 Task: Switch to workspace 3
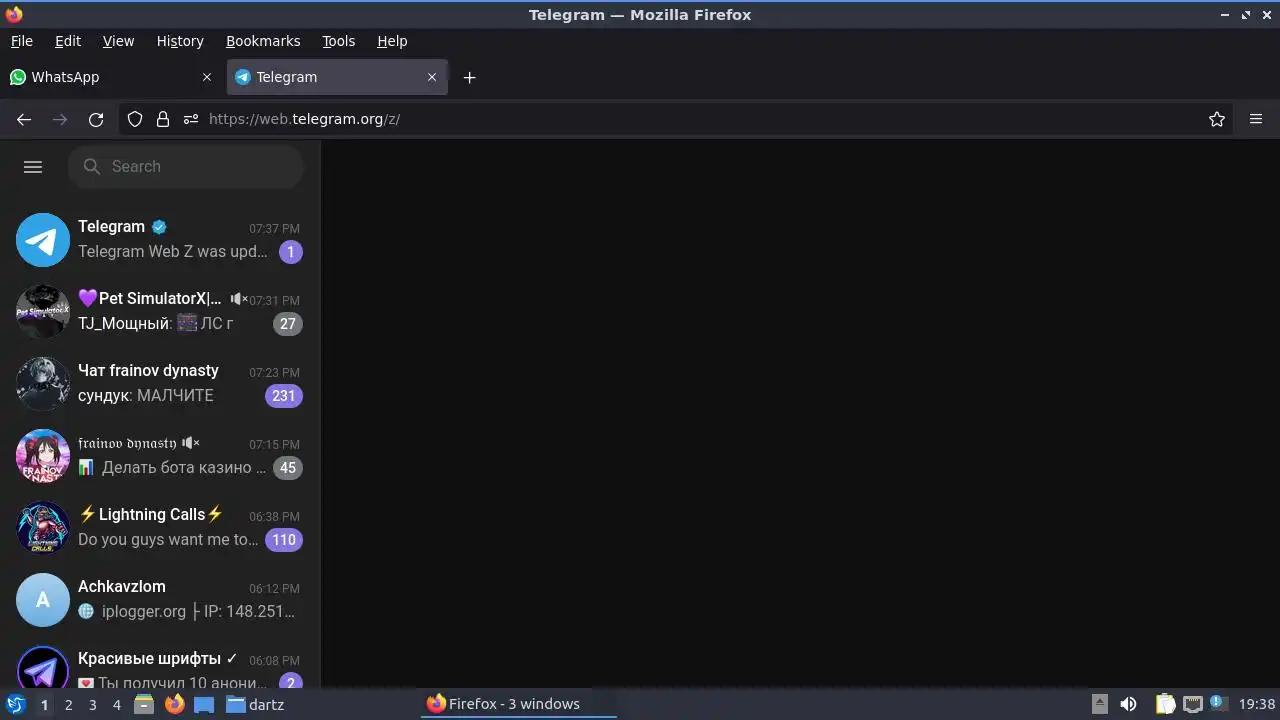coord(92,705)
